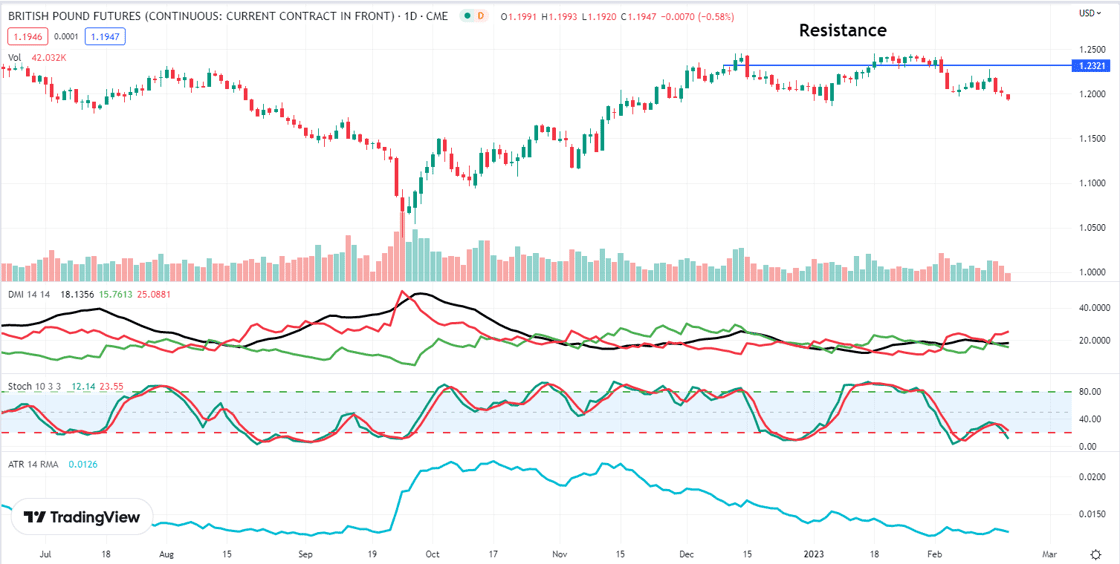Click the O1.1991 open value
Viewport: 1120px width, 564px height.
click(519, 16)
